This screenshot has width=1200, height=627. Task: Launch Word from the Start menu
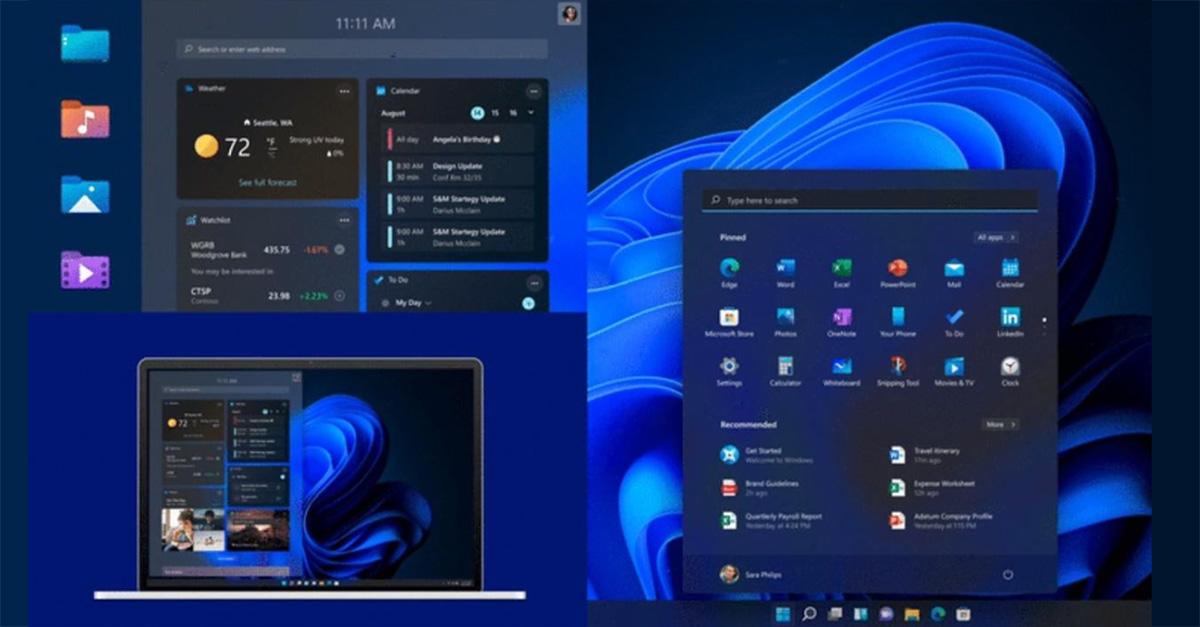point(785,272)
